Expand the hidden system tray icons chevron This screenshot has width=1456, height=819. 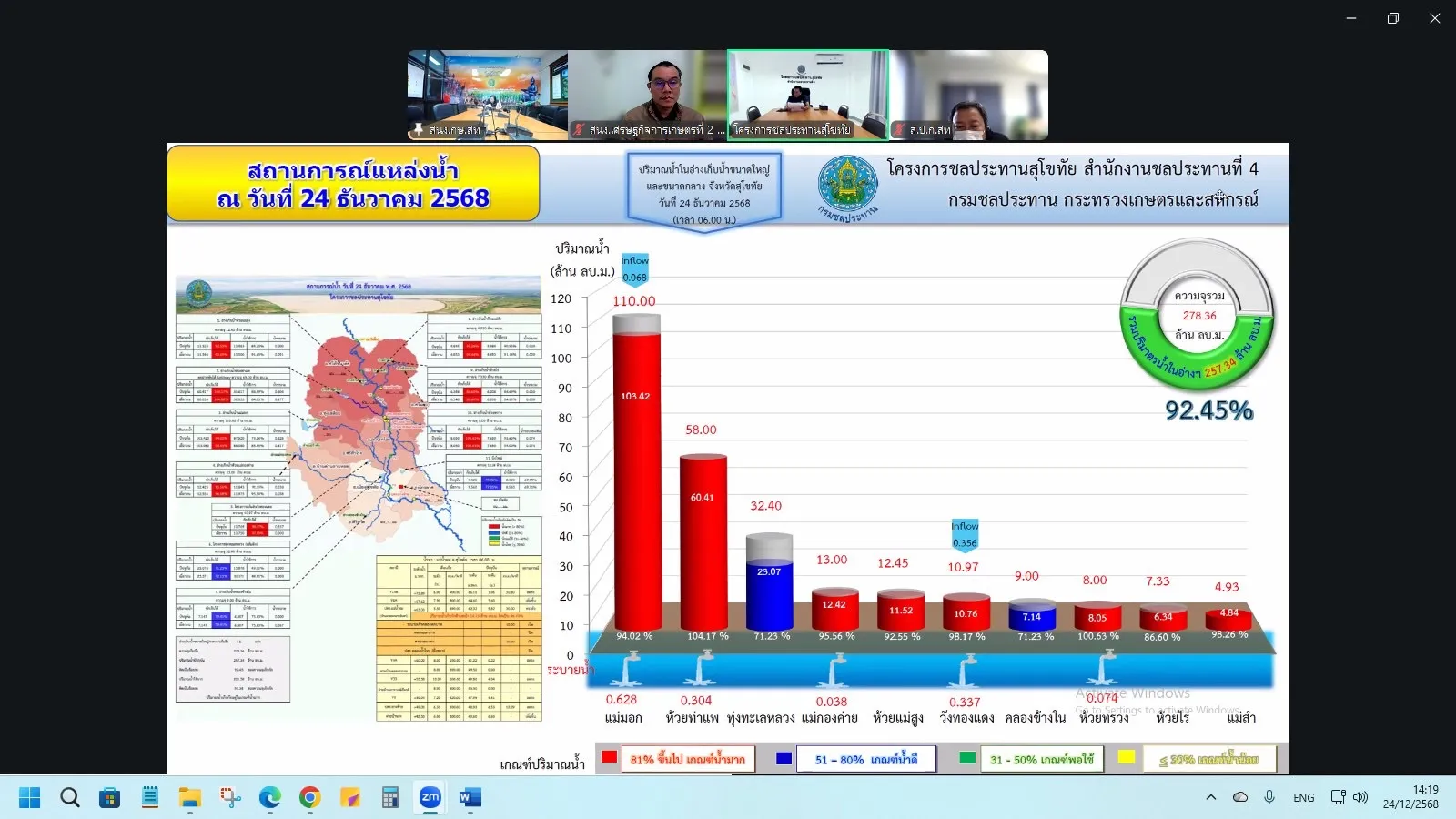(1210, 797)
